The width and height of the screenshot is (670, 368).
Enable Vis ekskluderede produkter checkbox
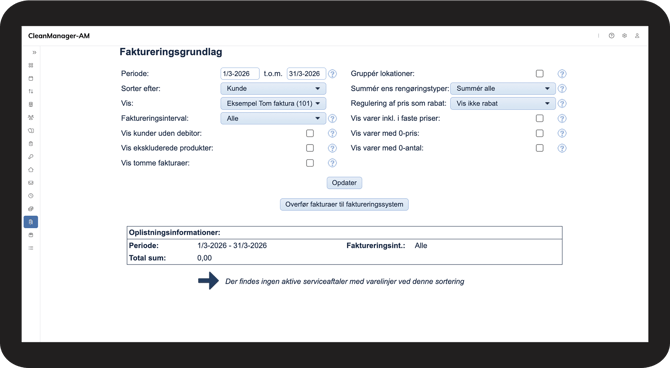310,148
